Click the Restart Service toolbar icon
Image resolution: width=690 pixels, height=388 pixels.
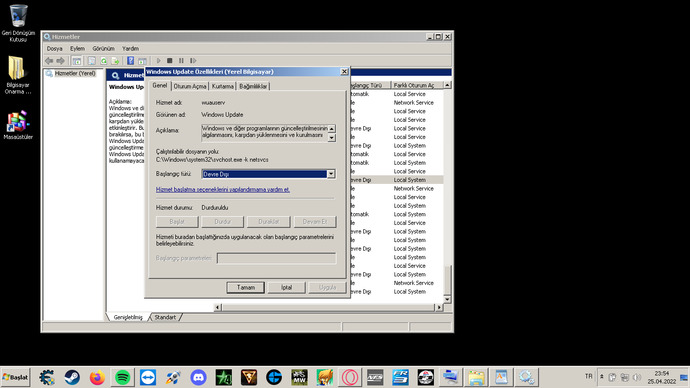pyautogui.click(x=193, y=61)
